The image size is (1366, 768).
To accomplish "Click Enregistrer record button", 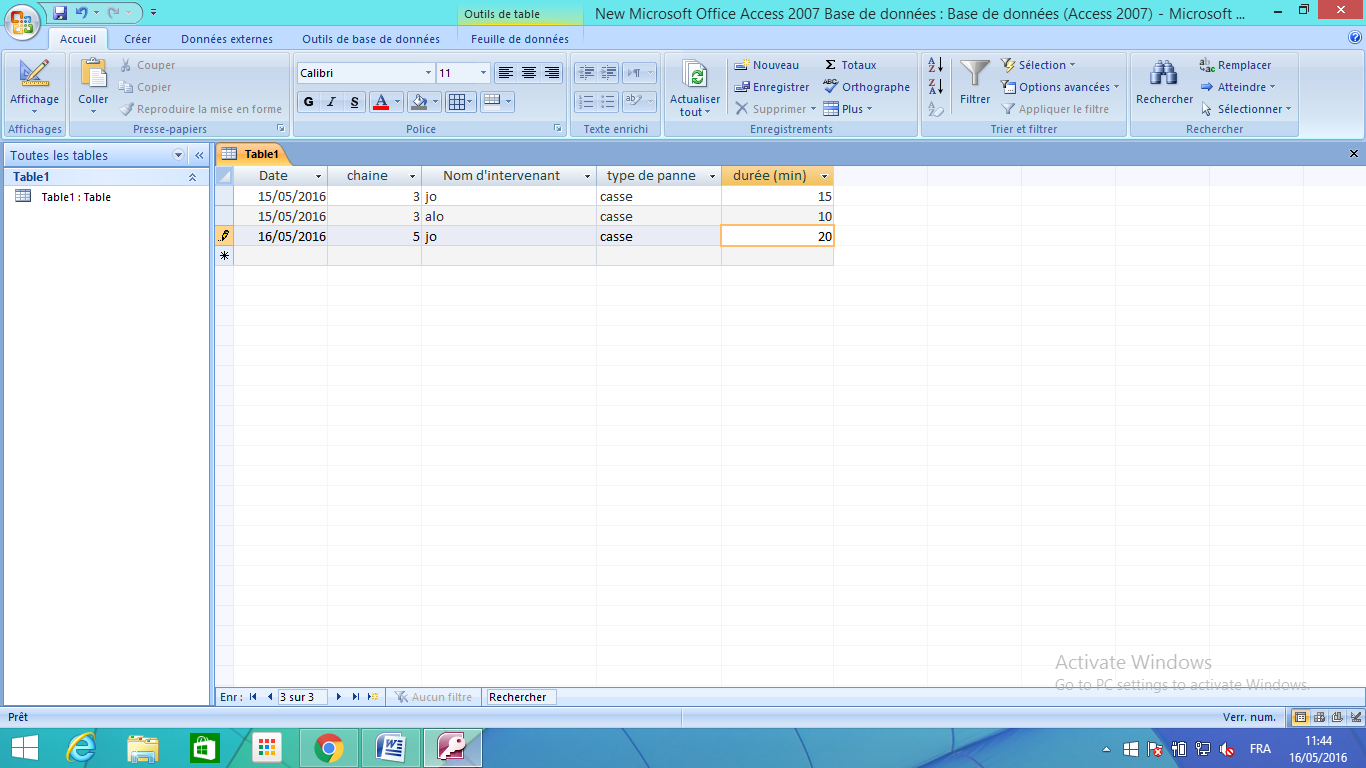I will (x=772, y=87).
